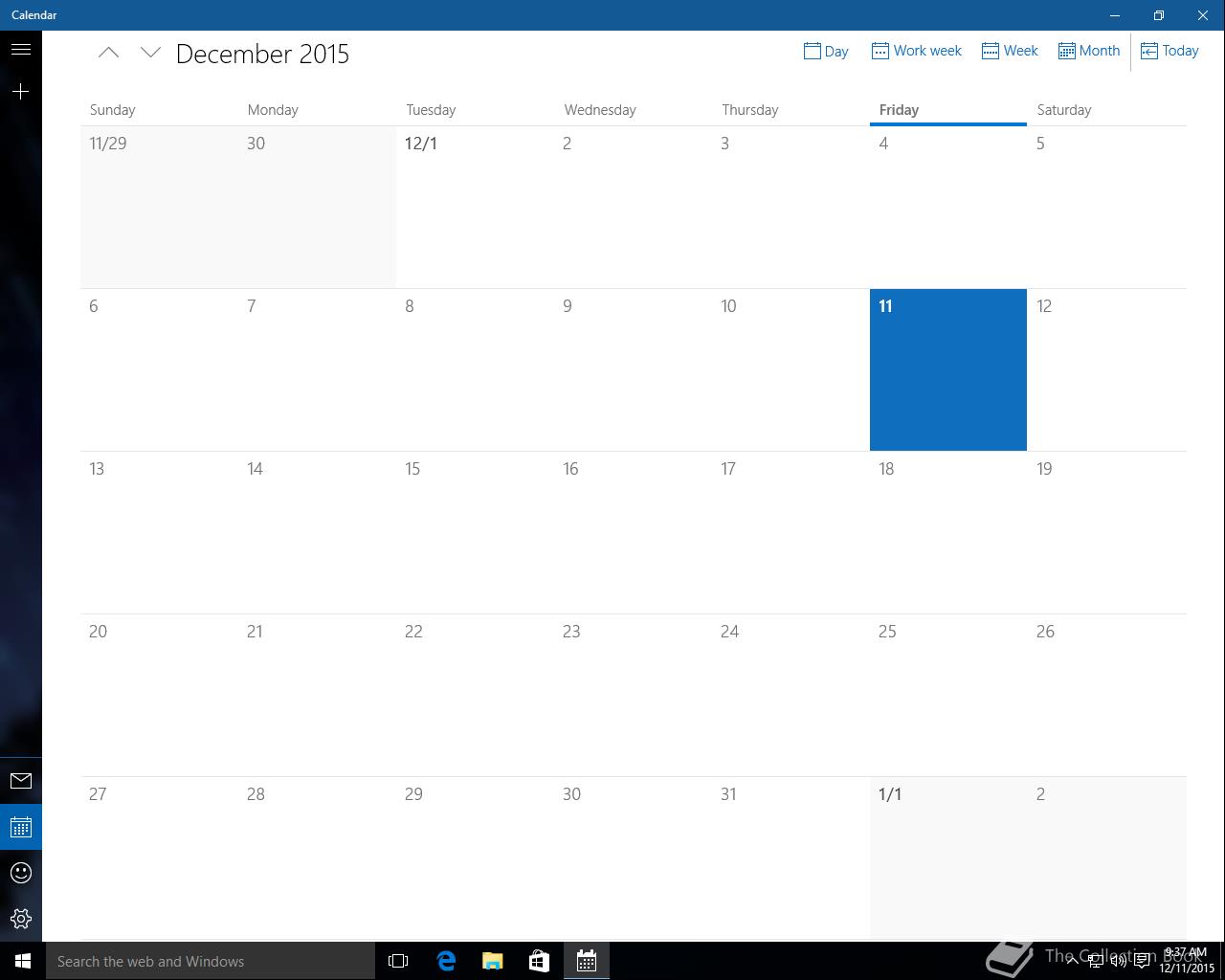
Task: Click the taskbar search box
Action: [211, 961]
